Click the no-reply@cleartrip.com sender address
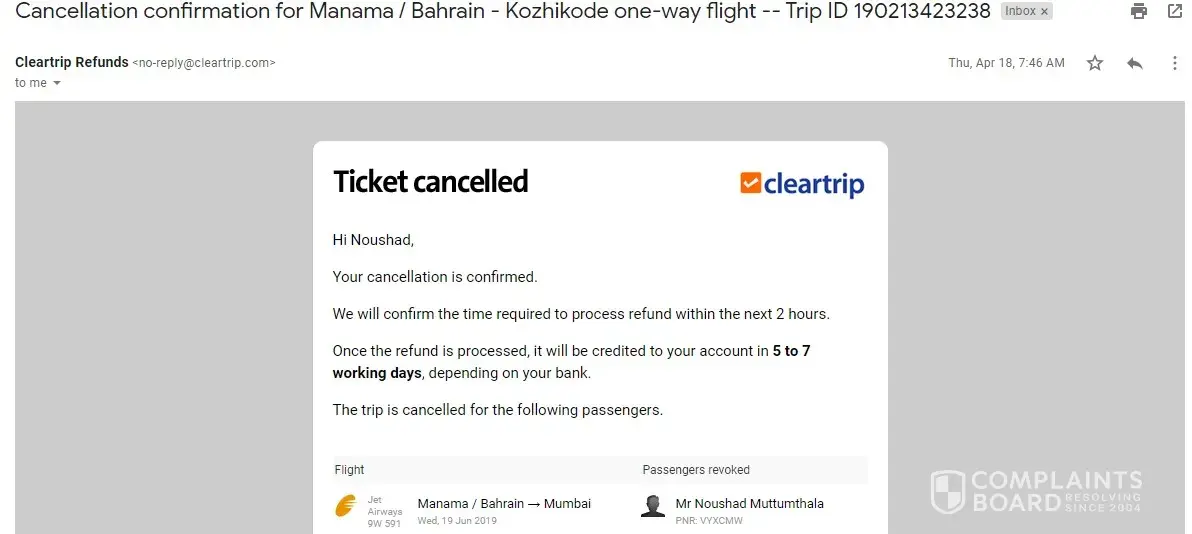This screenshot has width=1192, height=534. click(204, 63)
